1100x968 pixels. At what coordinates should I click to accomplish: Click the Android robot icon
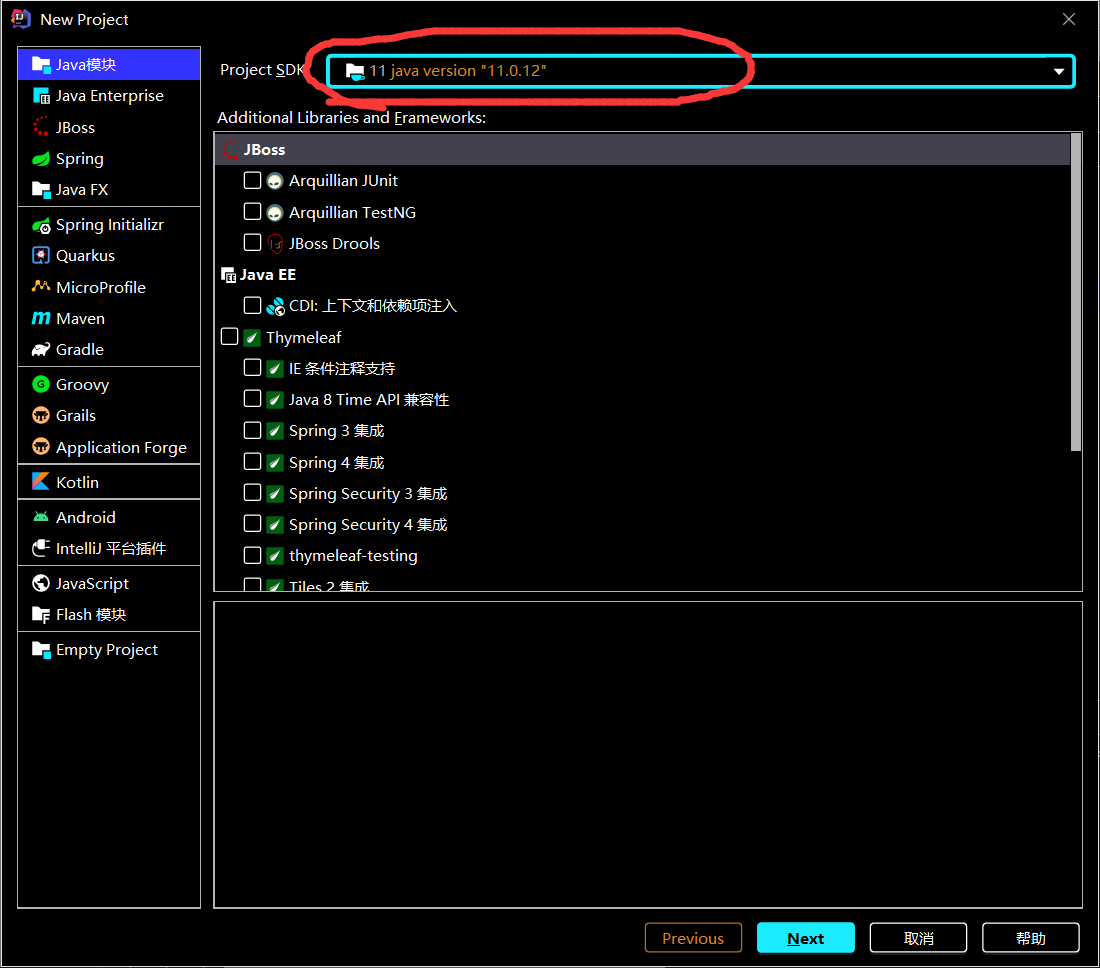[x=41, y=517]
